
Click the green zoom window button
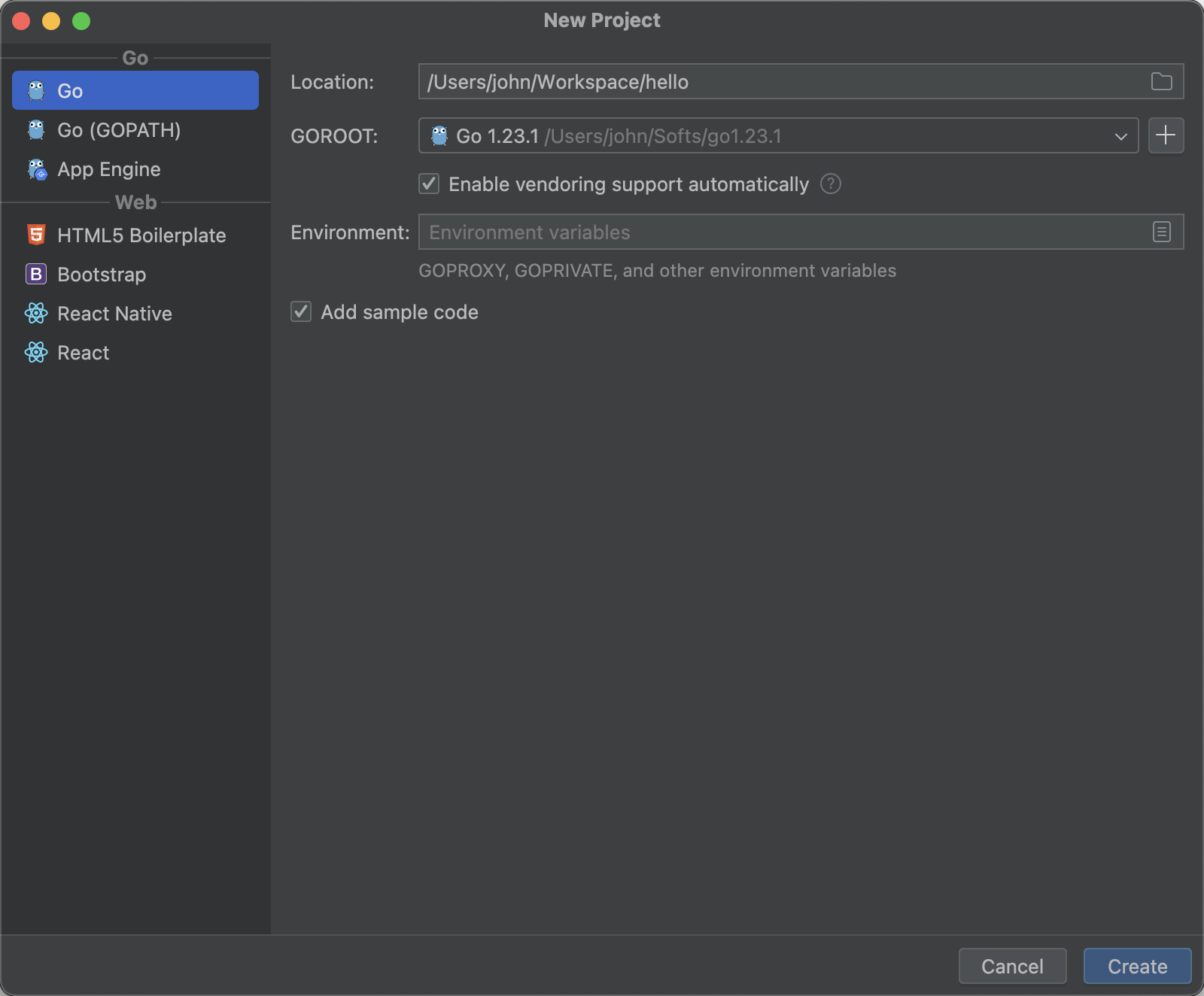point(81,21)
